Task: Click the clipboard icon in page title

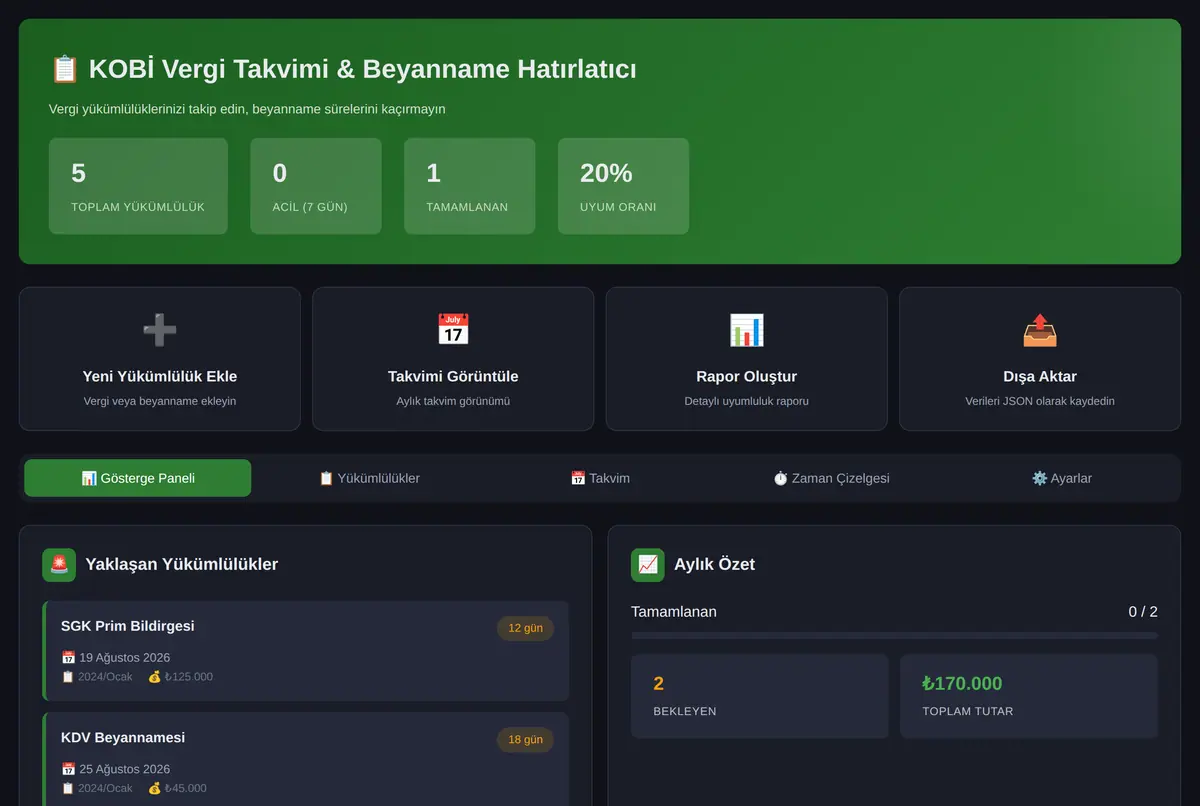Action: point(64,69)
